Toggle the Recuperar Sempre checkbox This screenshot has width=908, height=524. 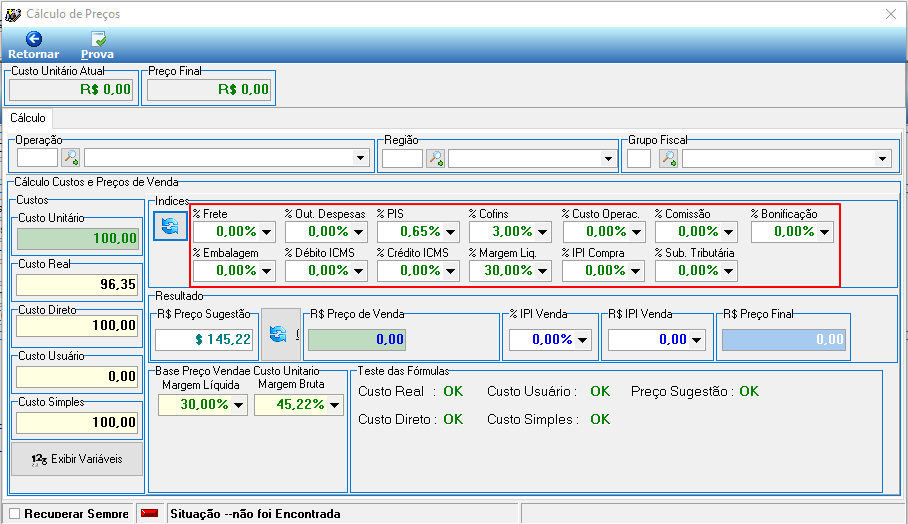tap(14, 513)
